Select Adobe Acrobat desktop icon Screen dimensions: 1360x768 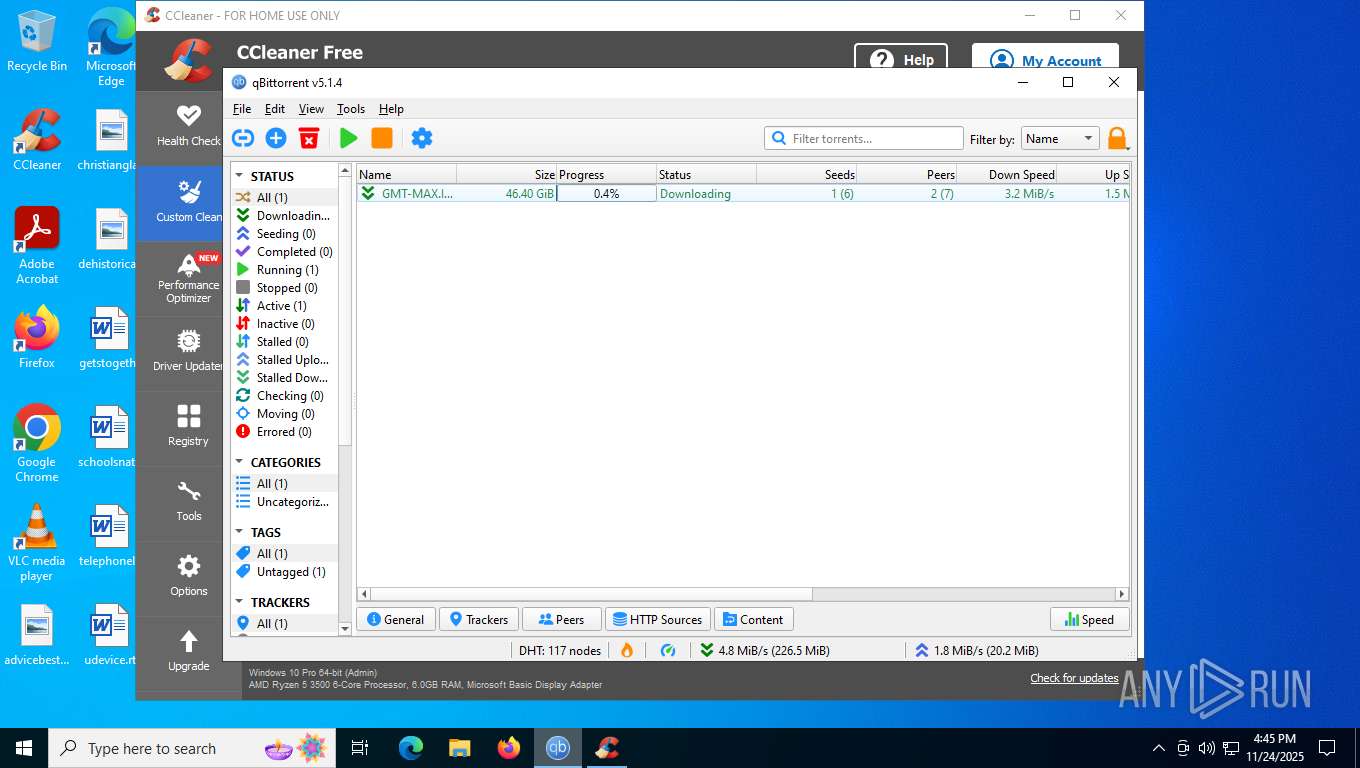pos(37,246)
